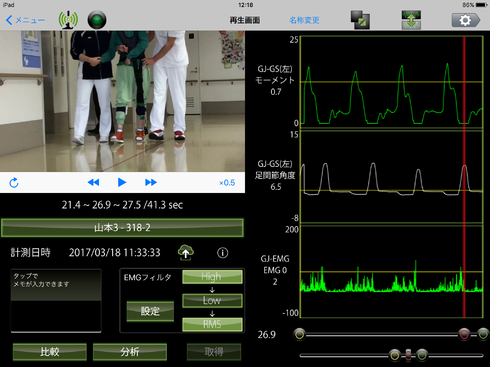Viewport: 490px width, 367px height.
Task: Tap the yellow start knob on upper slider
Action: point(300,334)
